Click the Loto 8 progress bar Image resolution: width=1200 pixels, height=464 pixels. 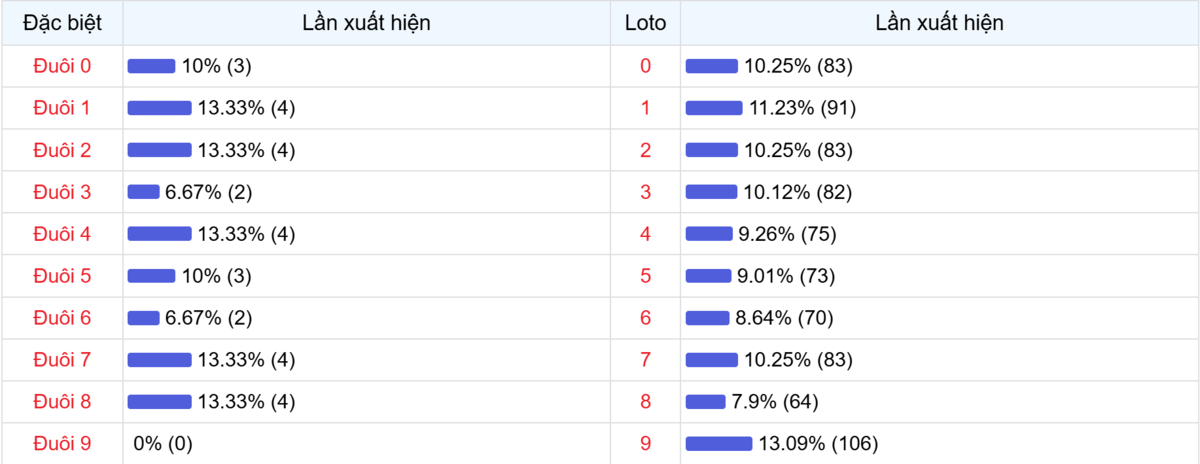click(x=705, y=402)
